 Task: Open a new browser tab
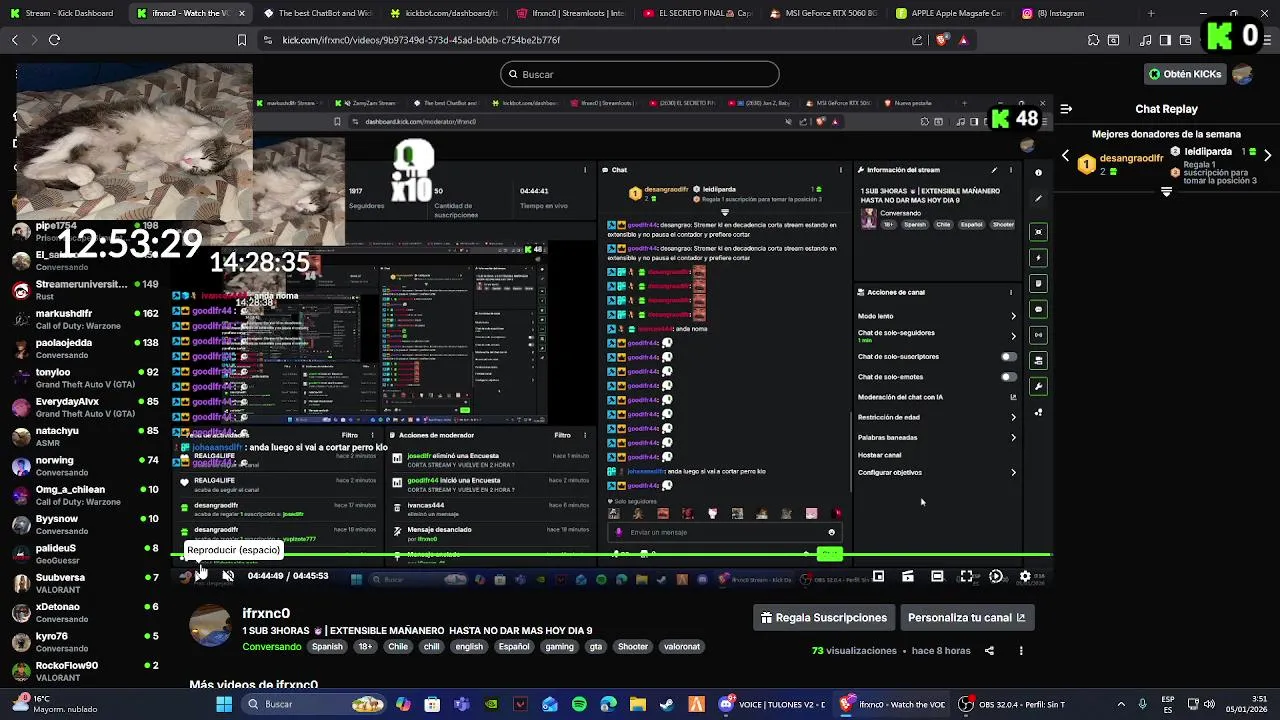point(1151,13)
